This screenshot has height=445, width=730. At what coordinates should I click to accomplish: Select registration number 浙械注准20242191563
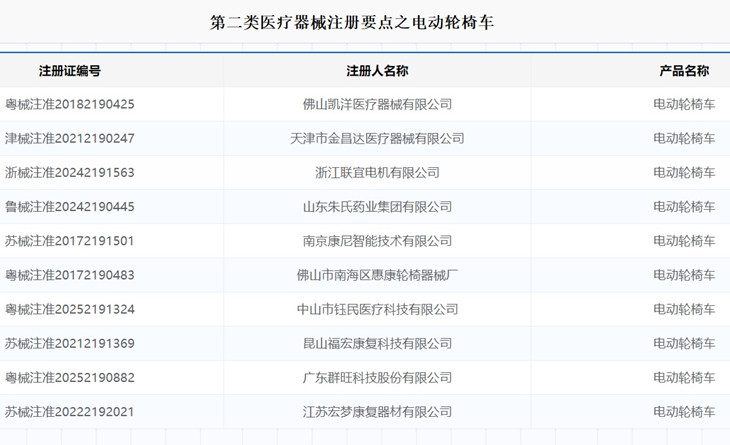[x=70, y=173]
